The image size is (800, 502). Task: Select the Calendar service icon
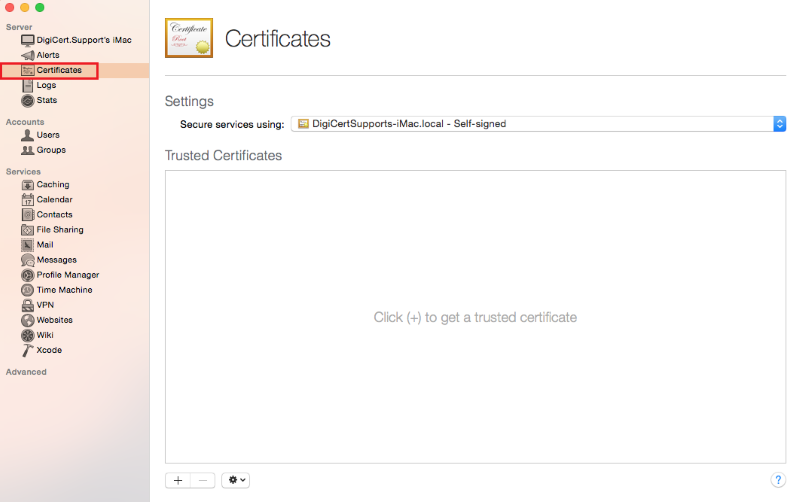pos(28,199)
